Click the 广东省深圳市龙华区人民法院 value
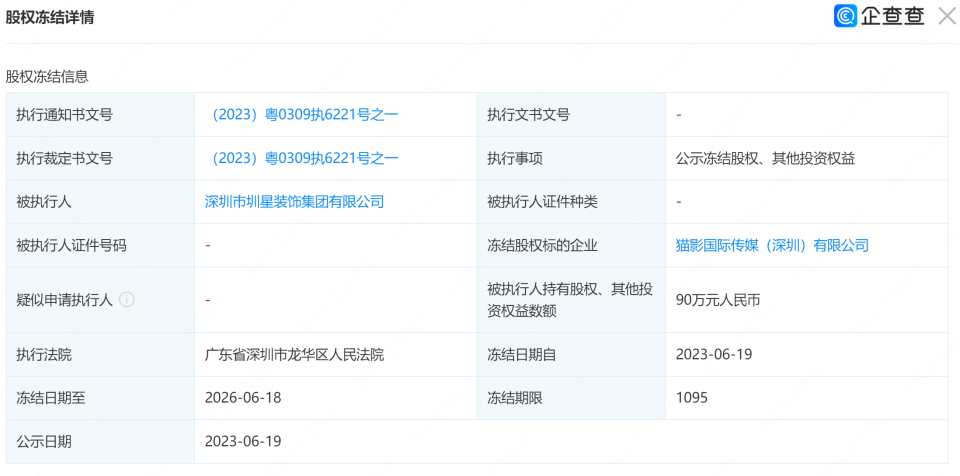Image resolution: width=960 pixels, height=476 pixels. point(294,354)
